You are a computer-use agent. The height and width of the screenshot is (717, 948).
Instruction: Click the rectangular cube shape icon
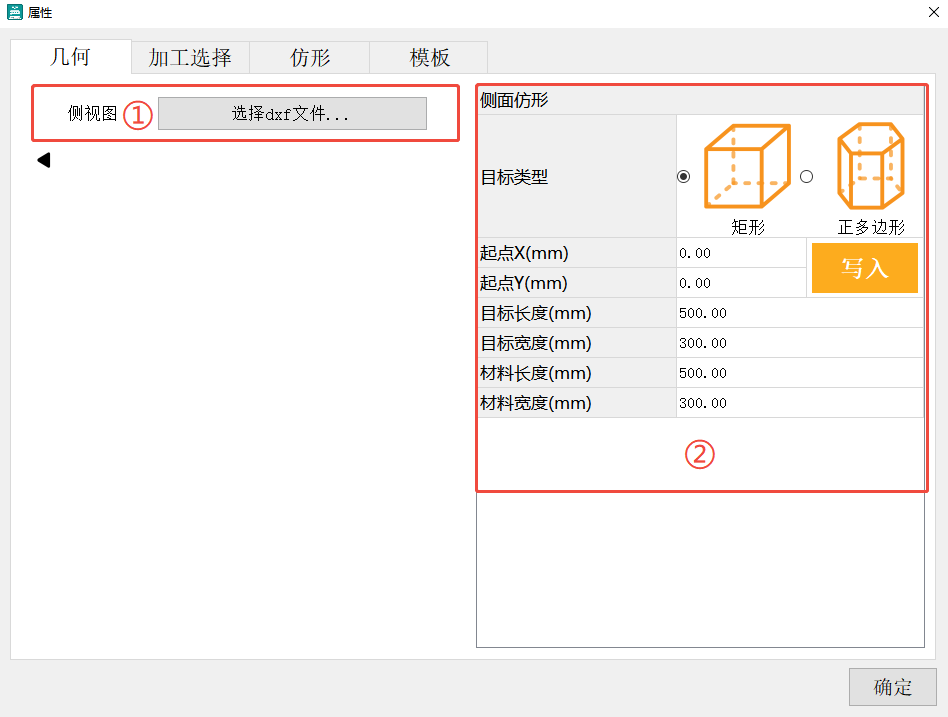click(x=746, y=166)
